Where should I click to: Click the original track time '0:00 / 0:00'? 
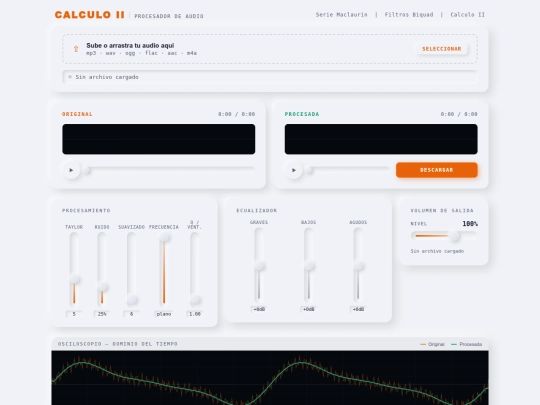tap(237, 114)
